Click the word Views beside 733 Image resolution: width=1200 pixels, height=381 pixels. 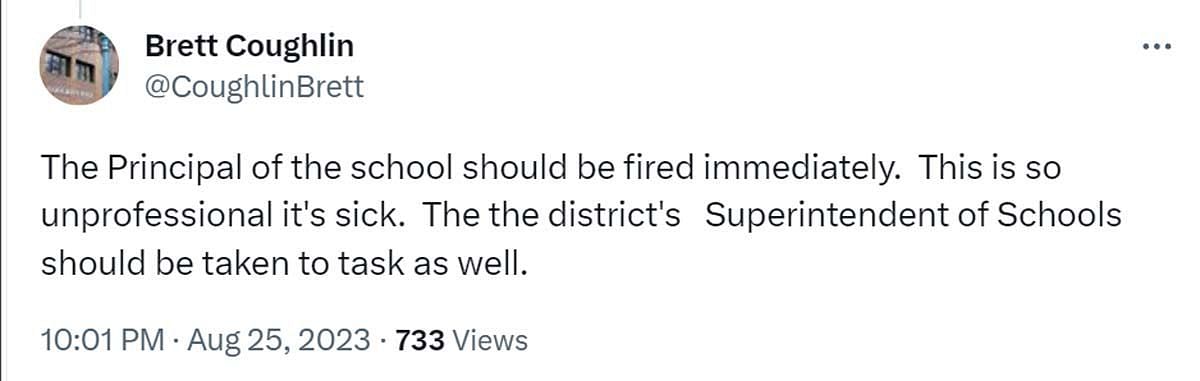click(x=490, y=340)
